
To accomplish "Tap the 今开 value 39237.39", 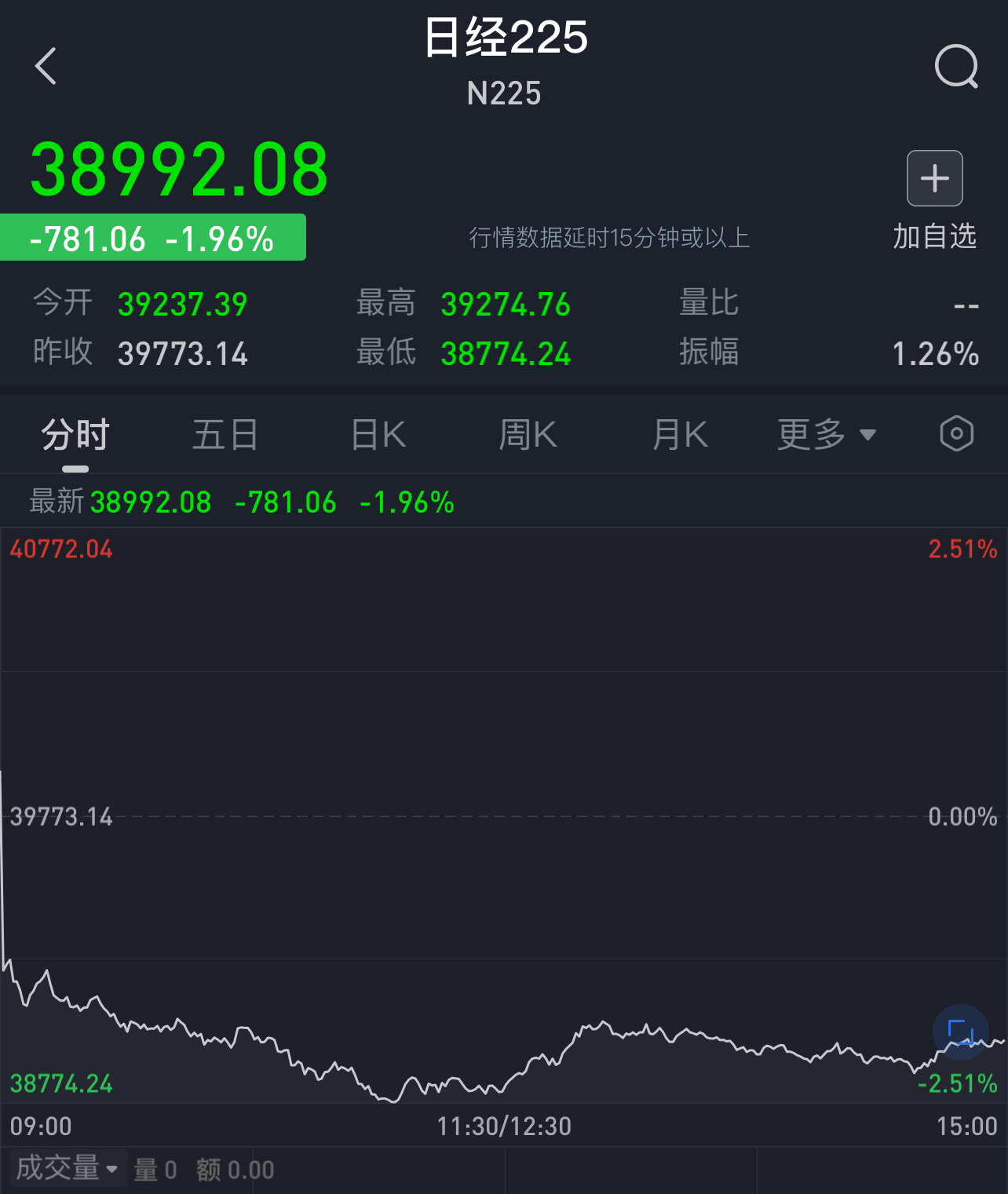I will 182,304.
